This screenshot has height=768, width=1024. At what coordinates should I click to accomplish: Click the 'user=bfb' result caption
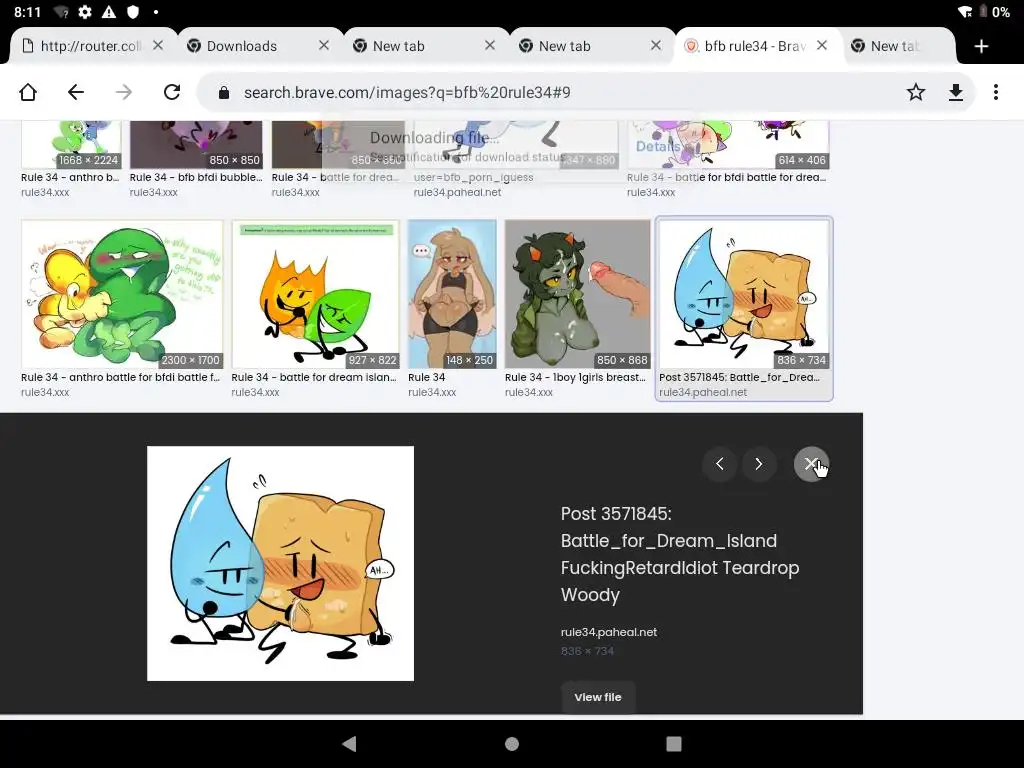coord(473,177)
